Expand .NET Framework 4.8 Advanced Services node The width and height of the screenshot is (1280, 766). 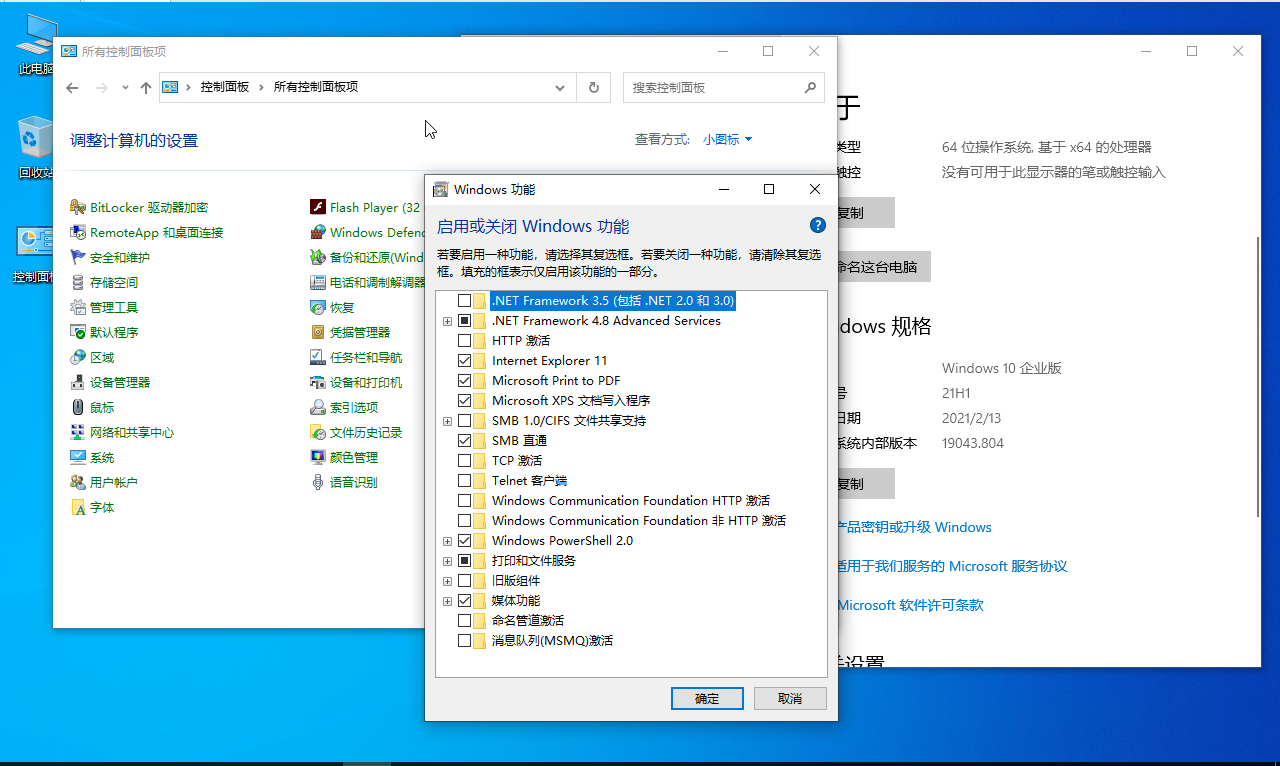447,321
